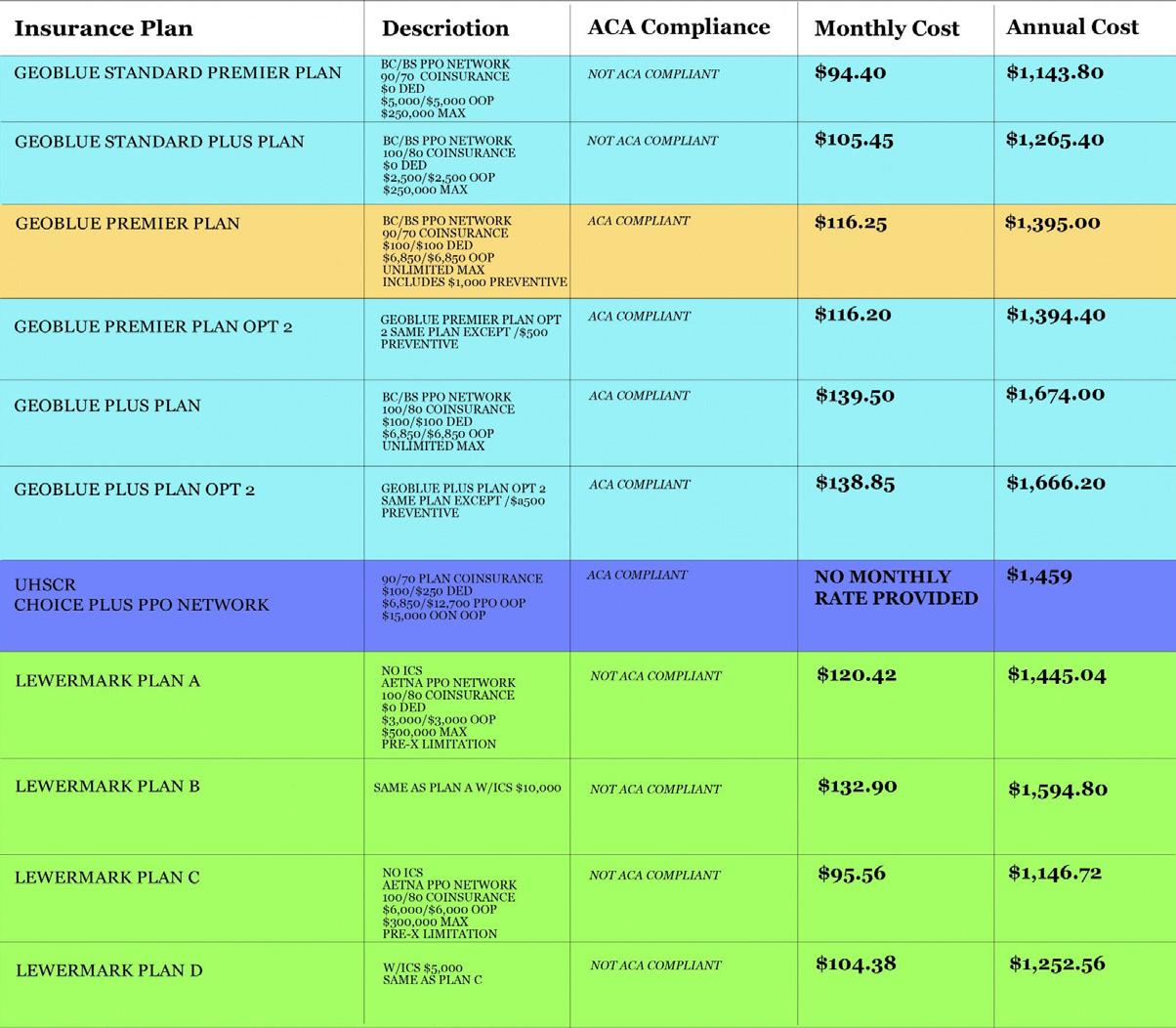1176x1028 pixels.
Task: Click the $1,666.20 annual cost
Action: point(1057,483)
